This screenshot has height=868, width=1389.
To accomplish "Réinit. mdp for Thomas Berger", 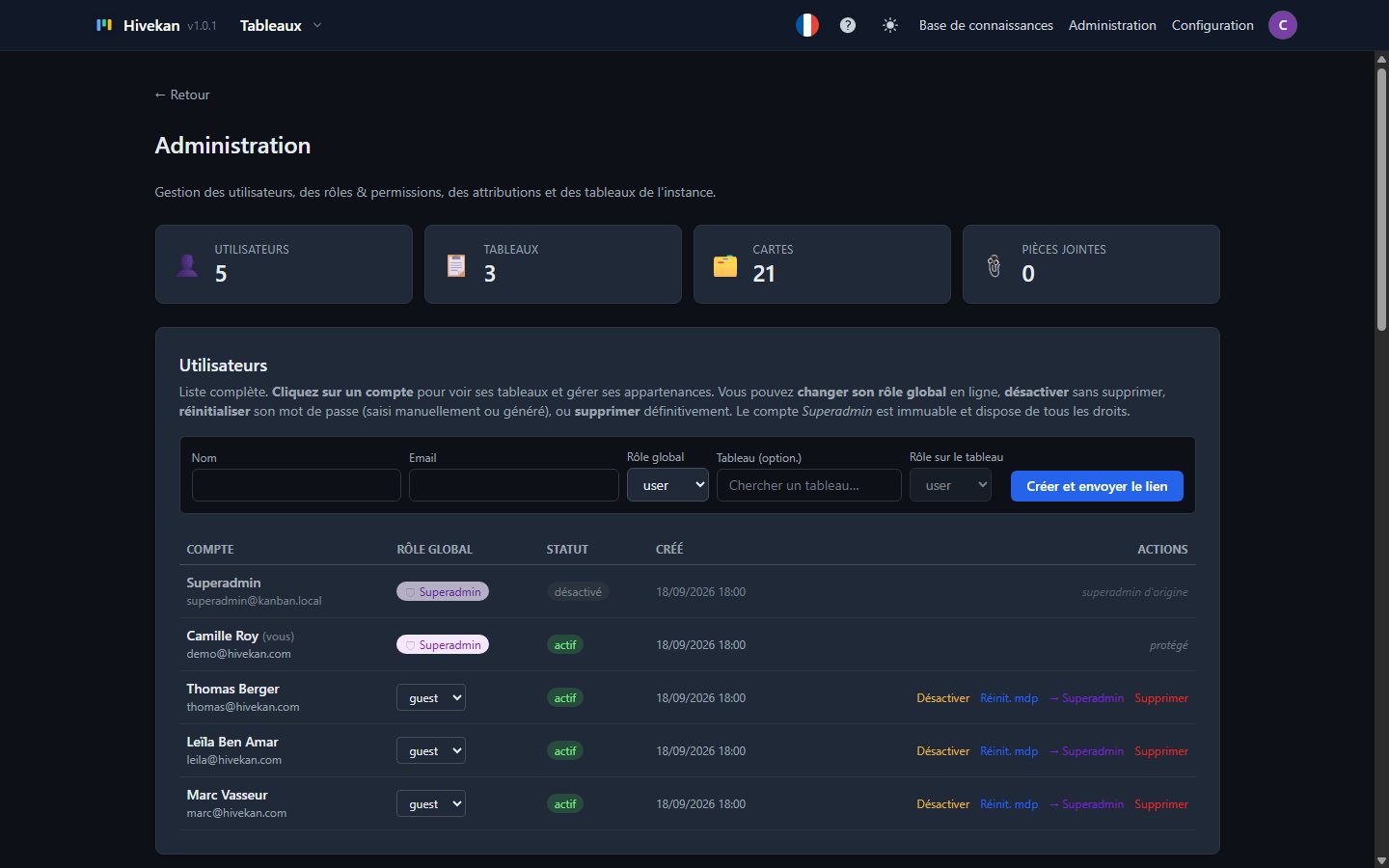I will point(1009,698).
